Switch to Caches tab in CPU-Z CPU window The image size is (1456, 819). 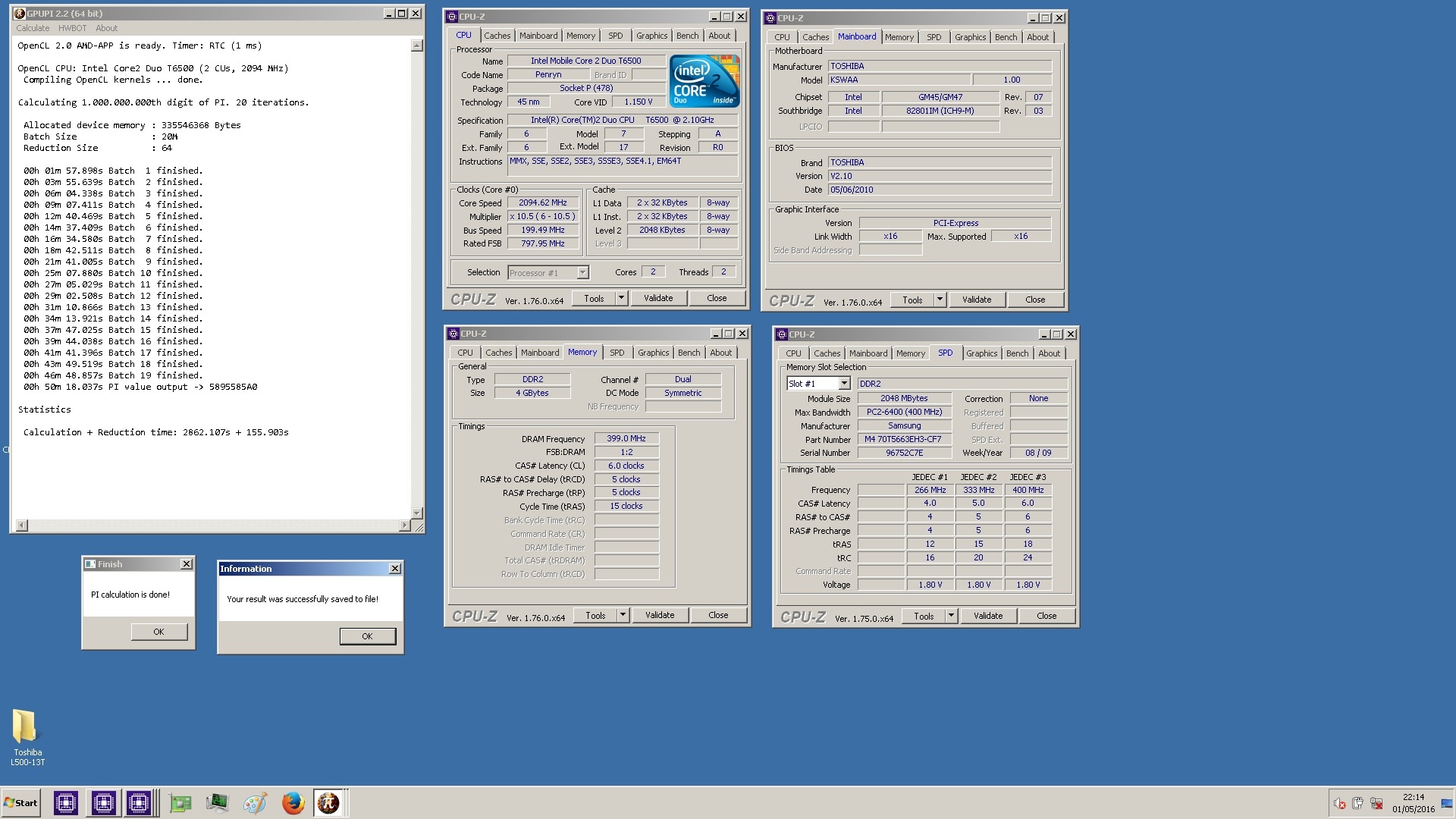pyautogui.click(x=497, y=36)
